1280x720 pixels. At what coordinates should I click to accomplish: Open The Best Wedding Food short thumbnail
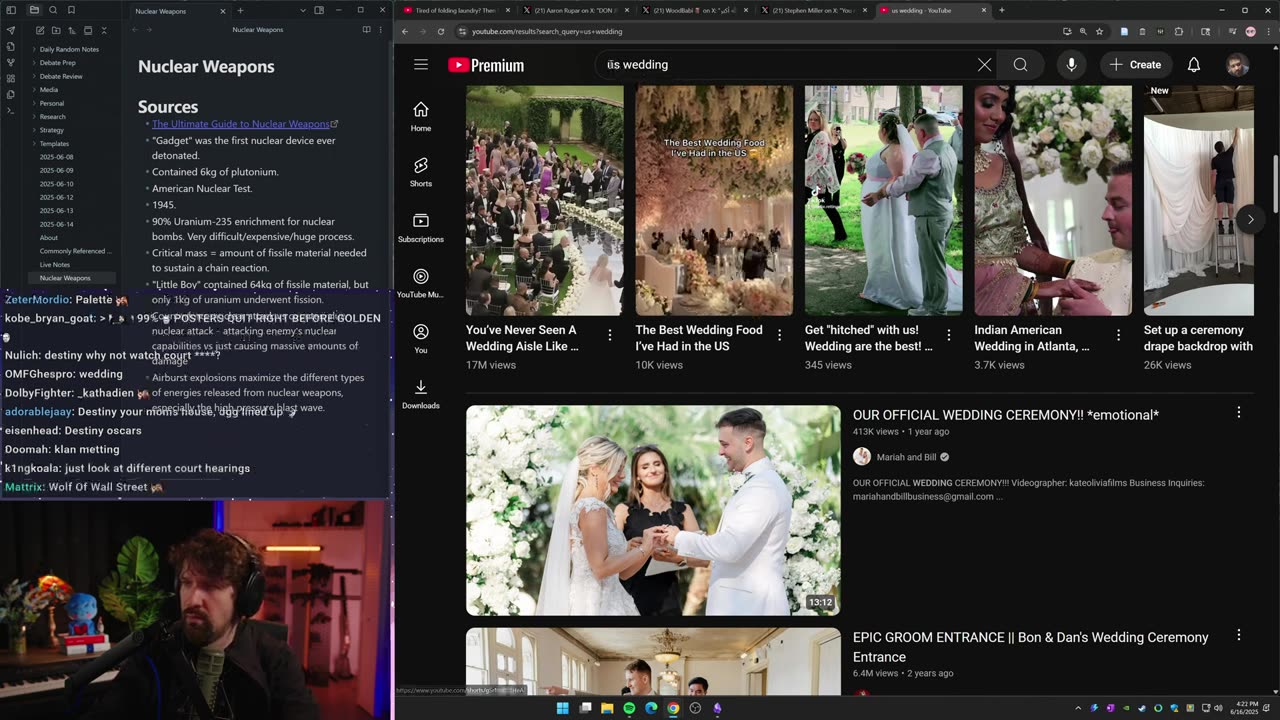714,200
